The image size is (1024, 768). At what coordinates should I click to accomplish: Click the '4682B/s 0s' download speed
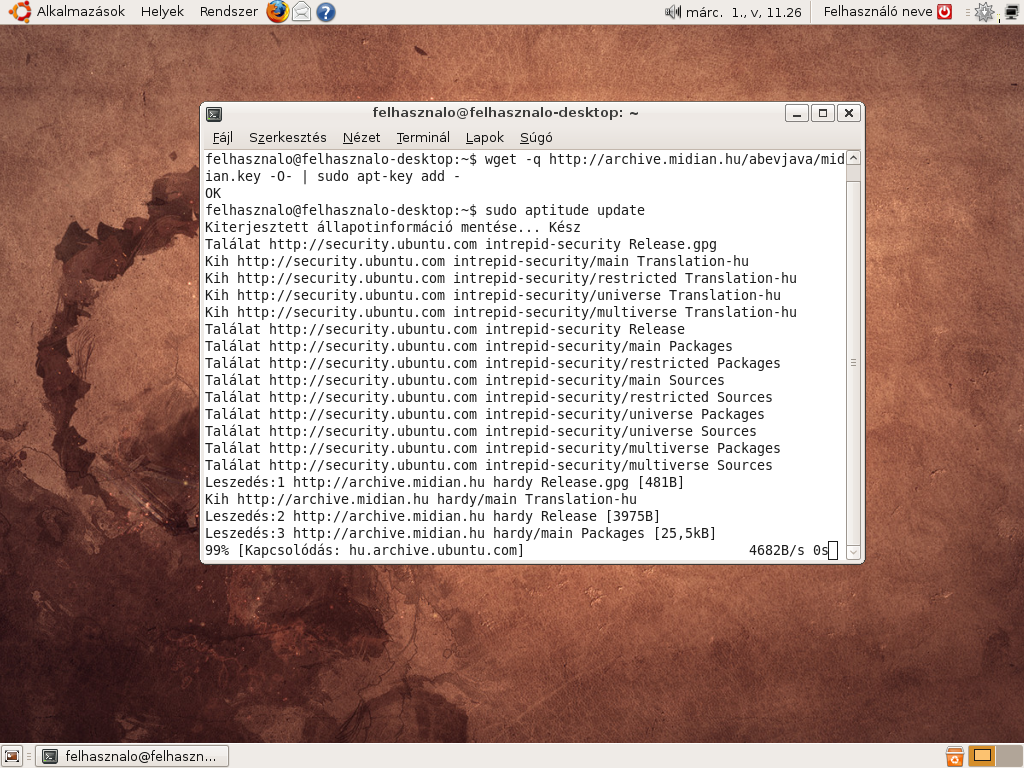788,550
